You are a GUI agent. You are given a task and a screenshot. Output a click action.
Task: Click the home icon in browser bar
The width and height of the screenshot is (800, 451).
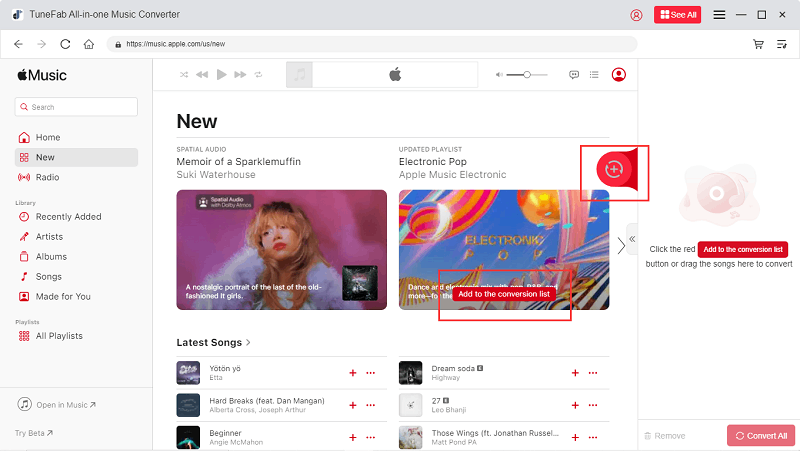[x=89, y=44]
